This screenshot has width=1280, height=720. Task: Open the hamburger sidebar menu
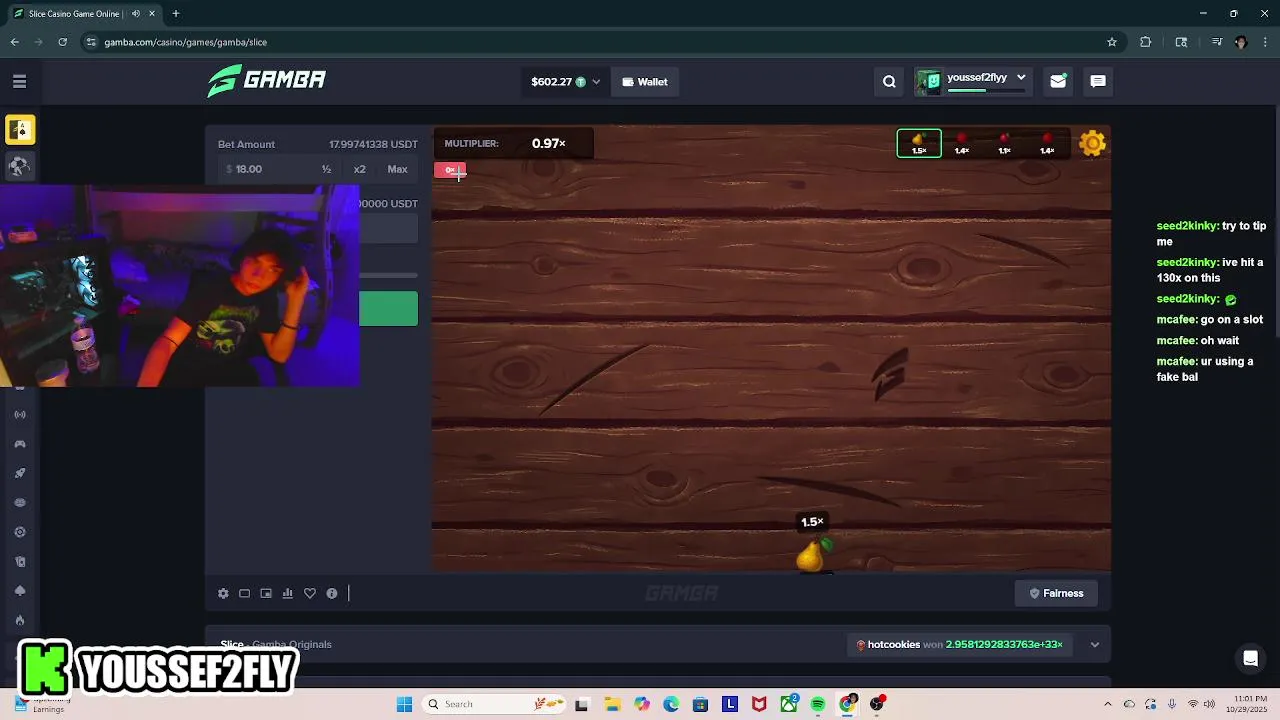click(19, 81)
